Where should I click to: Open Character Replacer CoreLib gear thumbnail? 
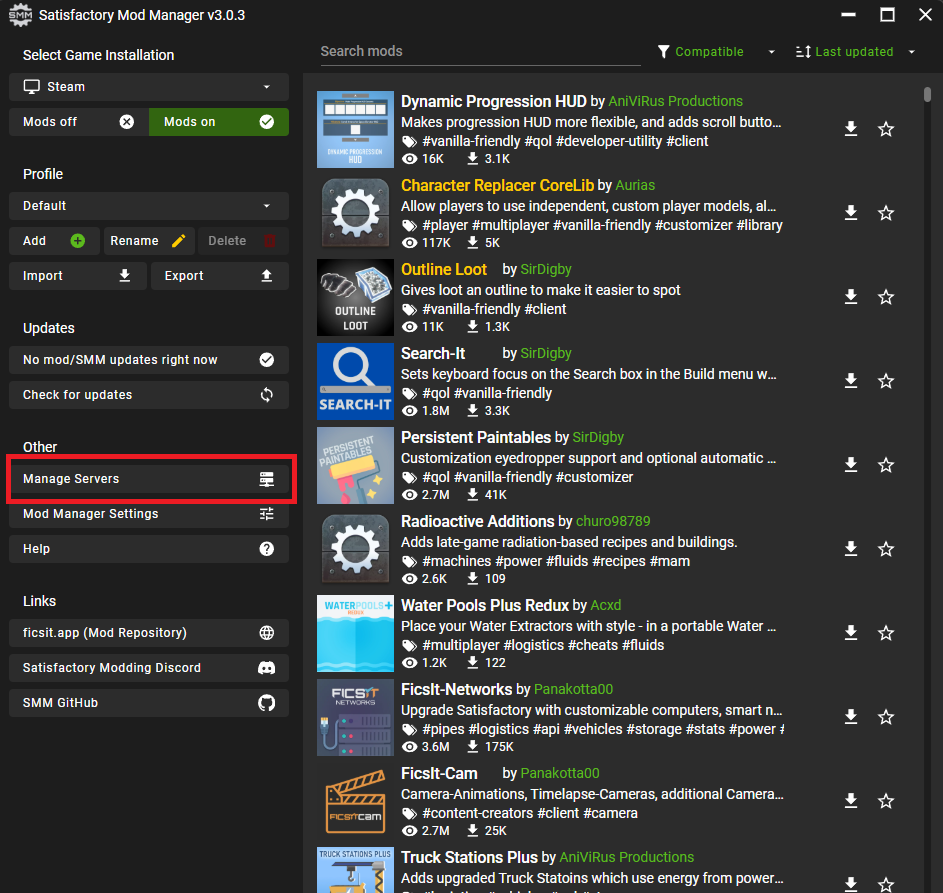coord(355,213)
